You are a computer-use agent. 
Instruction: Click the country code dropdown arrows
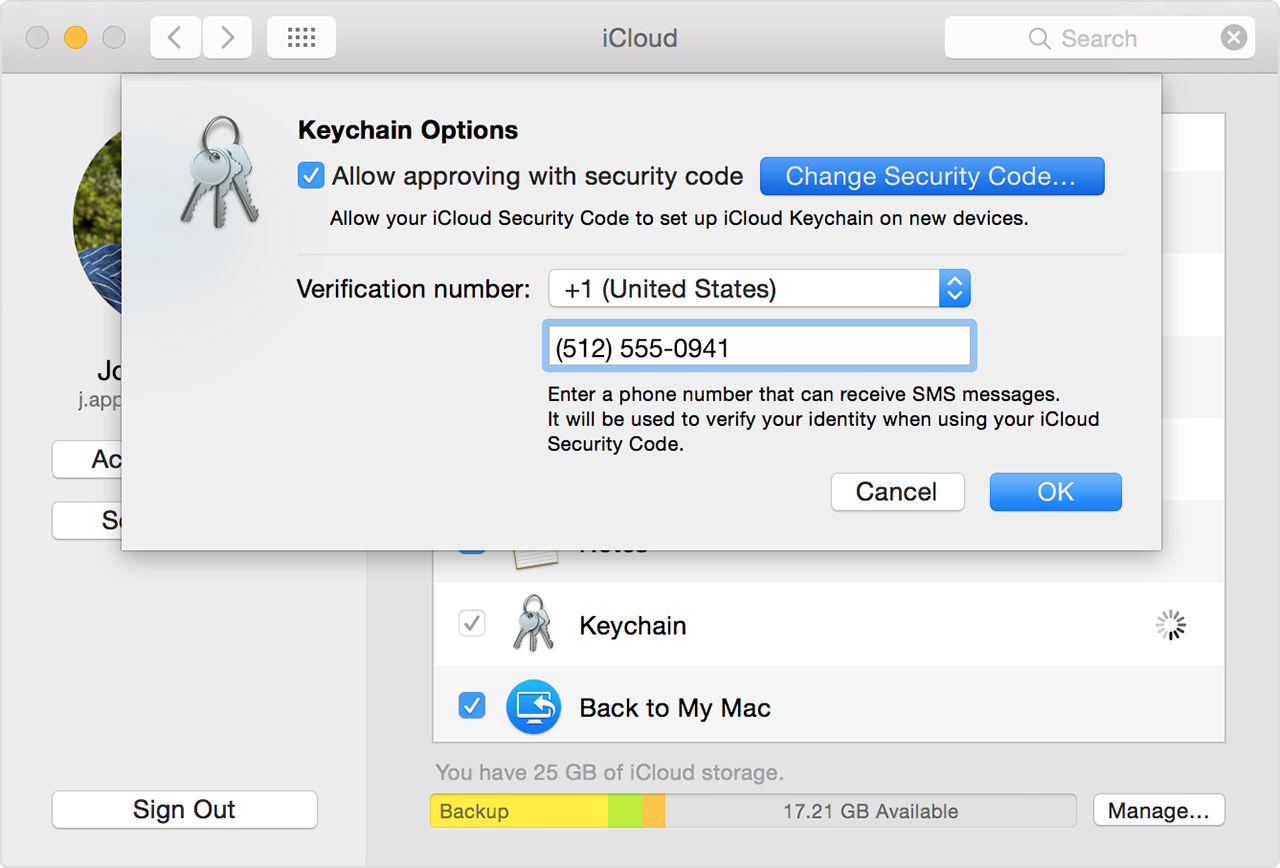pos(954,290)
